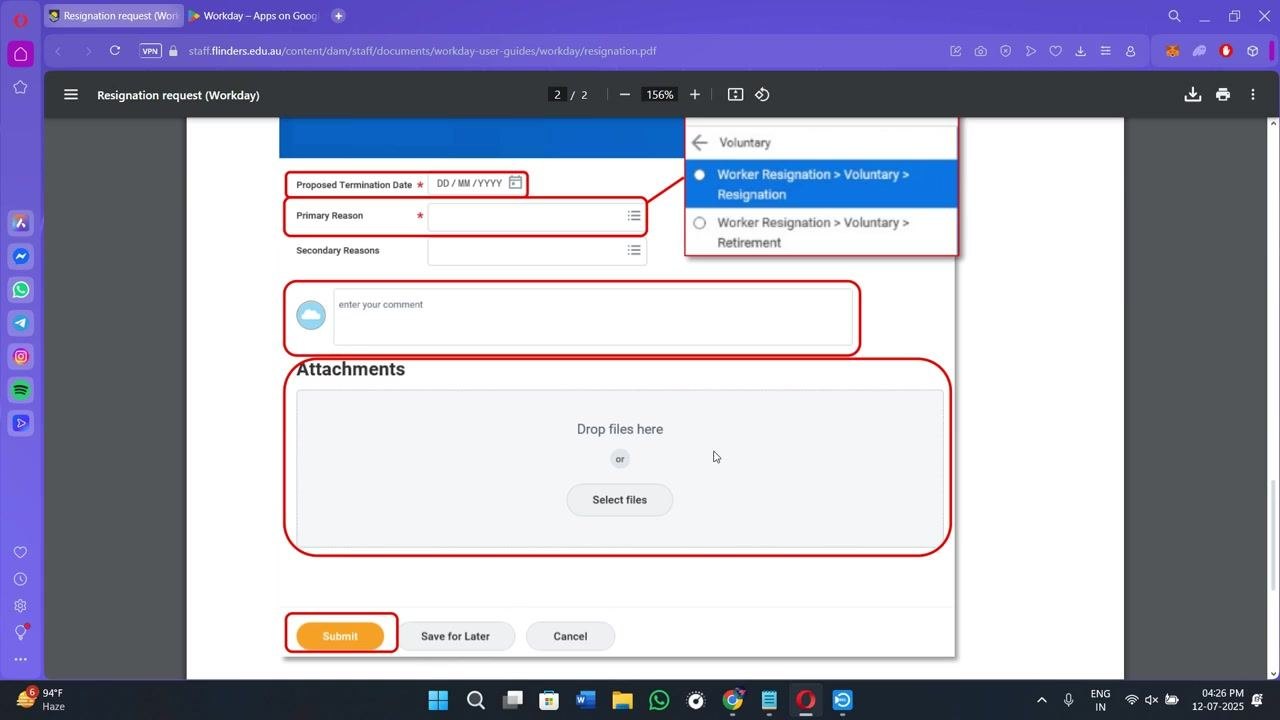Image resolution: width=1280 pixels, height=720 pixels.
Task: Select Worker Resignation > Voluntary > Resignation radio
Action: click(x=699, y=175)
